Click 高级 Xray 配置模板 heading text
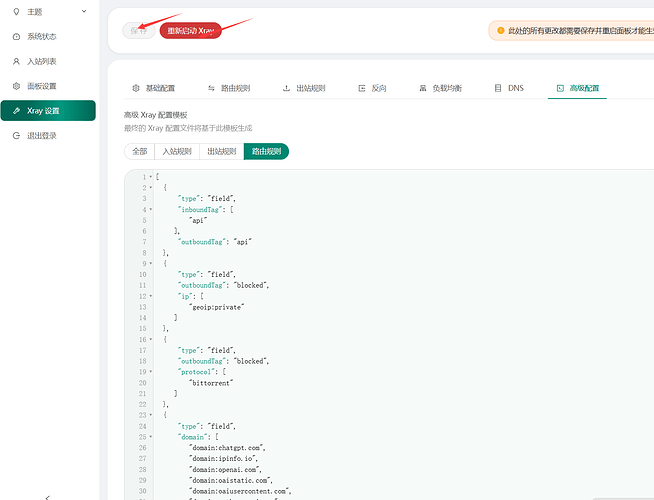Viewport: 654px width, 500px height. pos(156,115)
